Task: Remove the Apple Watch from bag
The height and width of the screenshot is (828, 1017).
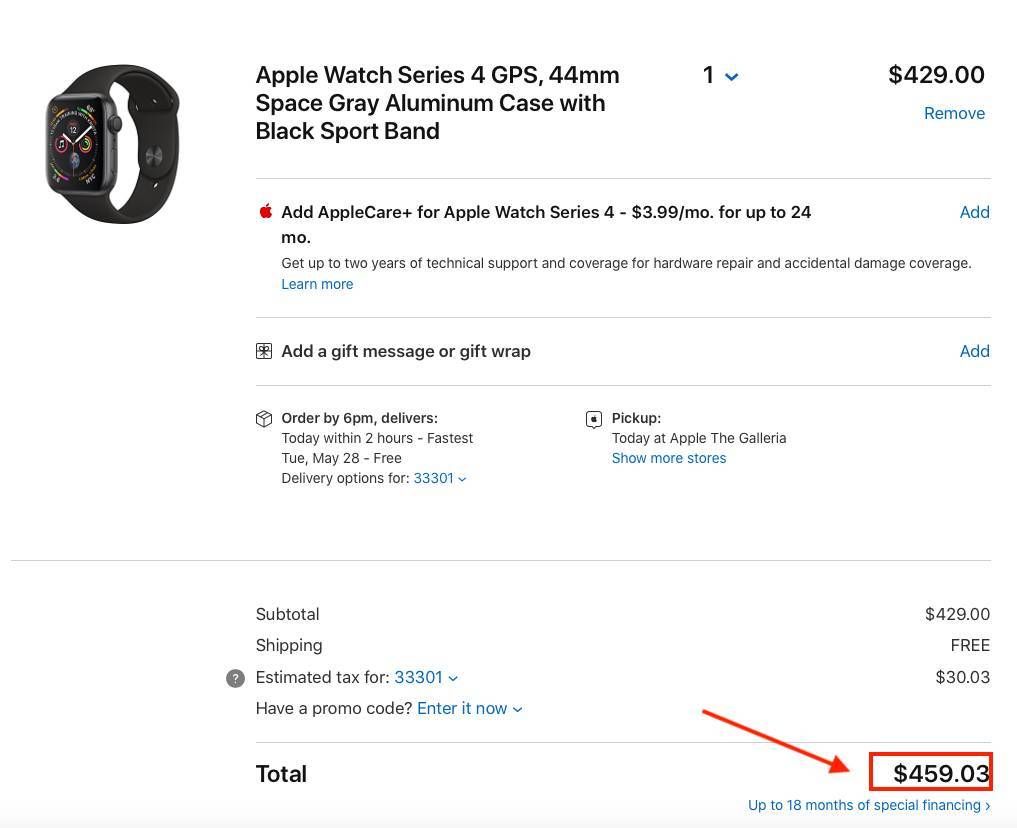Action: coord(954,113)
